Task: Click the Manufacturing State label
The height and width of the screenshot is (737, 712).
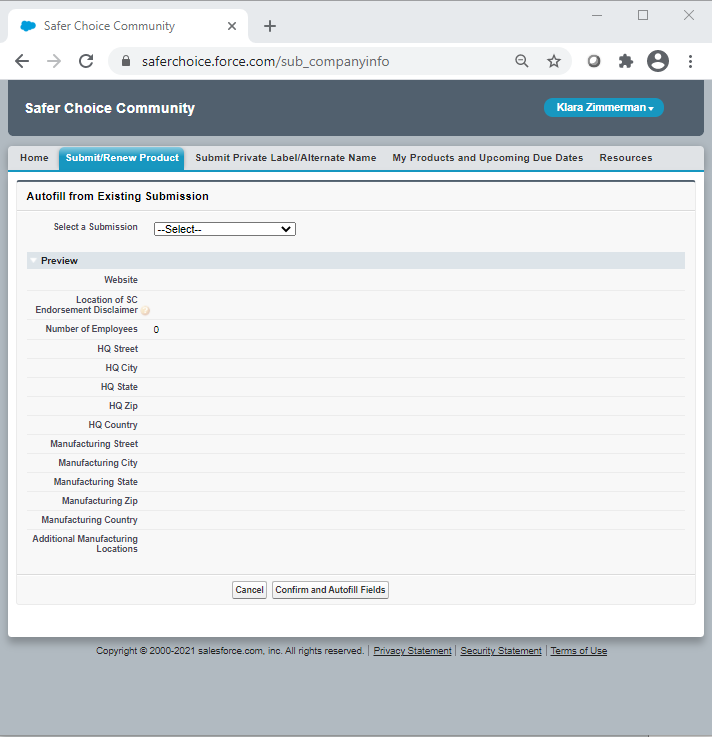Action: [x=95, y=482]
